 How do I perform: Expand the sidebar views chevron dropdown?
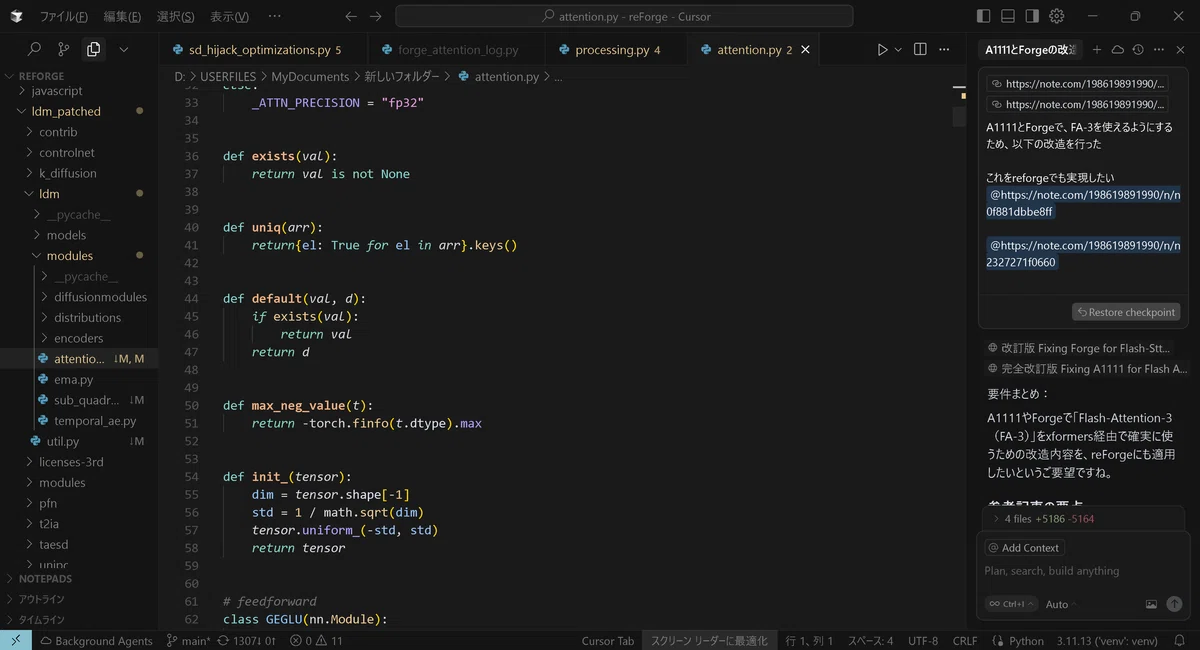point(124,49)
